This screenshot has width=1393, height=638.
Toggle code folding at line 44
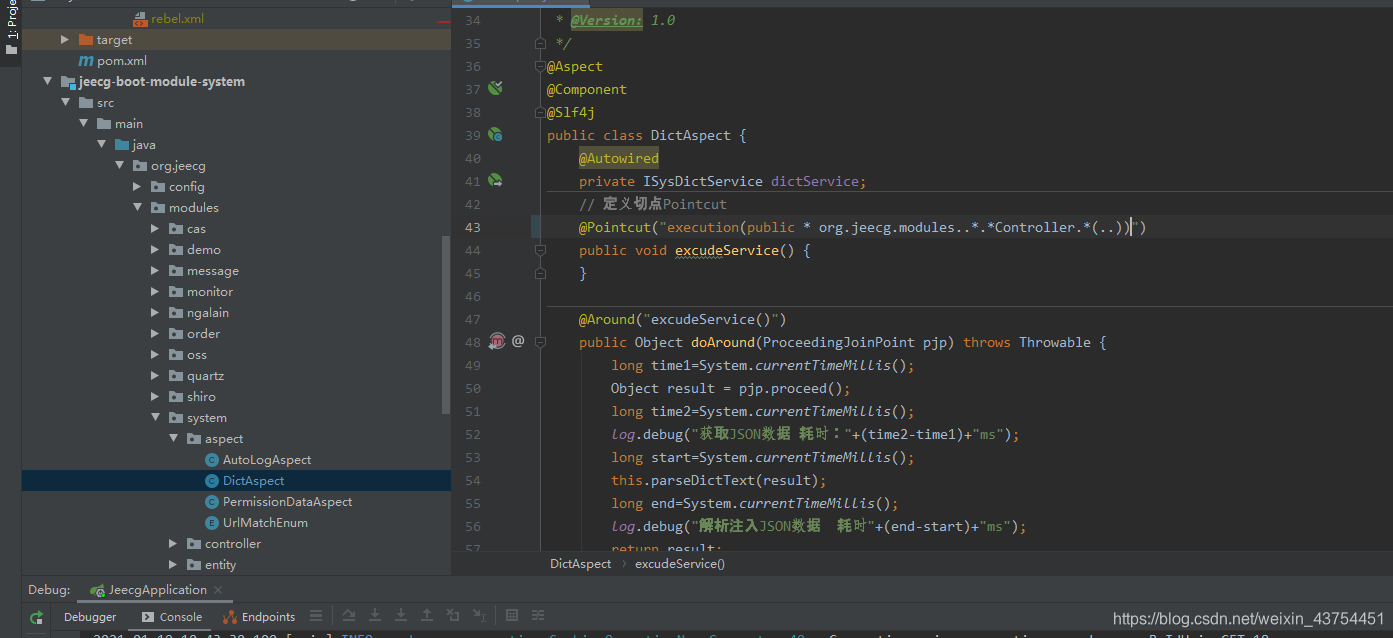tap(540, 250)
